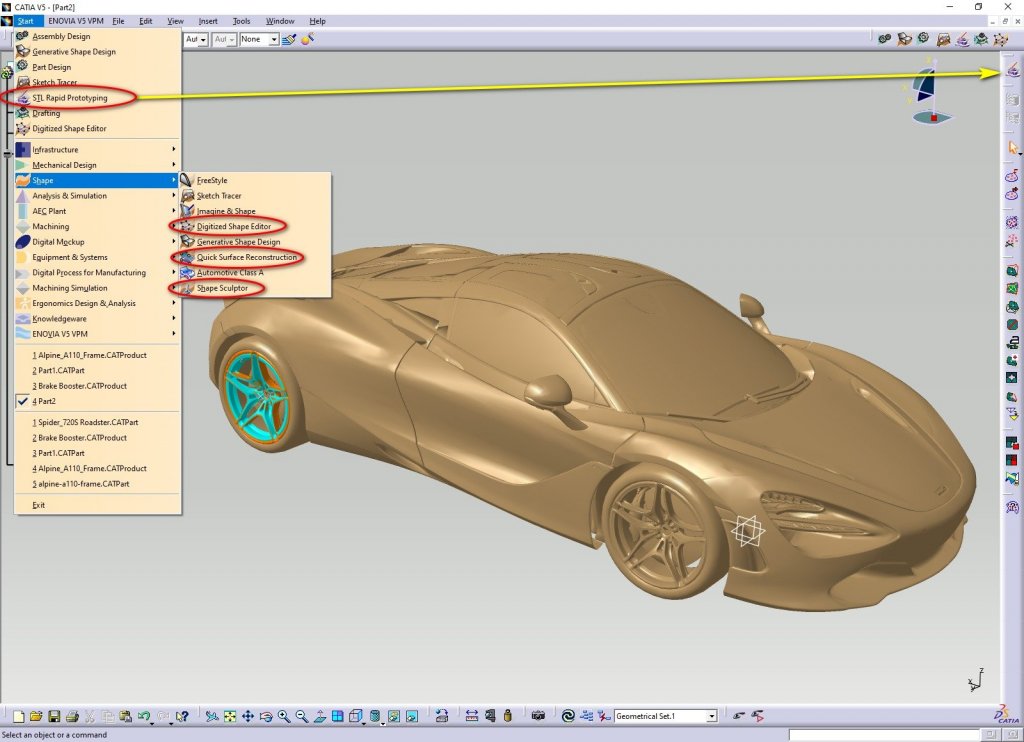Click the Zoom In magnifier icon
Viewport: 1024px width, 742px height.
(x=284, y=716)
